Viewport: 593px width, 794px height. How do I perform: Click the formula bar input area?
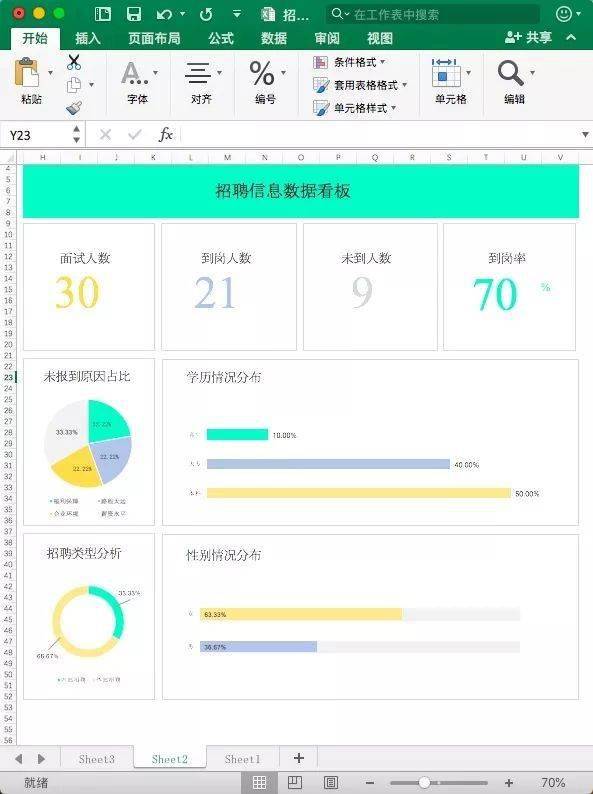pyautogui.click(x=380, y=135)
